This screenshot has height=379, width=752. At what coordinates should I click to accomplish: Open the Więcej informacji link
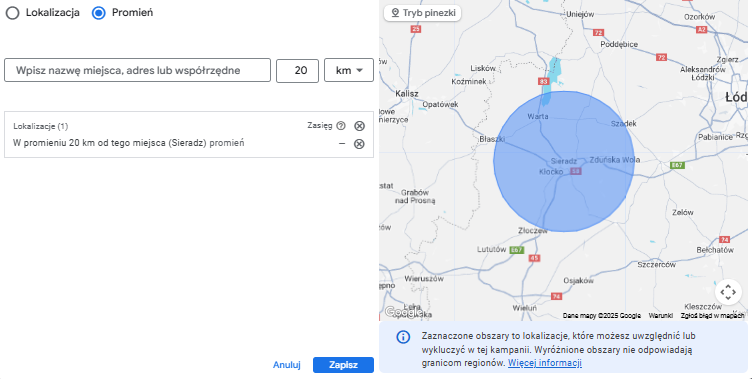pos(545,363)
